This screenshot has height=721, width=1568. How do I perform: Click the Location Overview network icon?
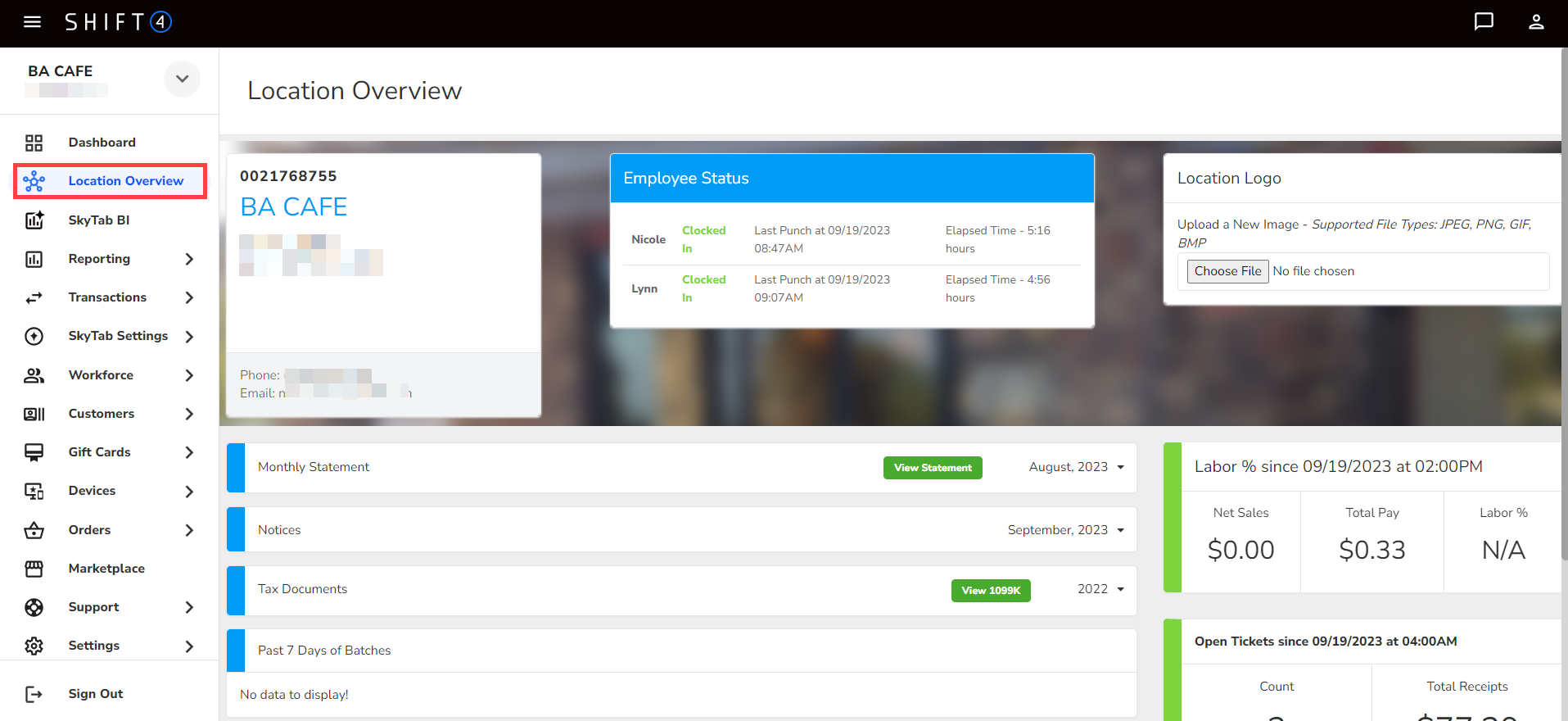(34, 181)
